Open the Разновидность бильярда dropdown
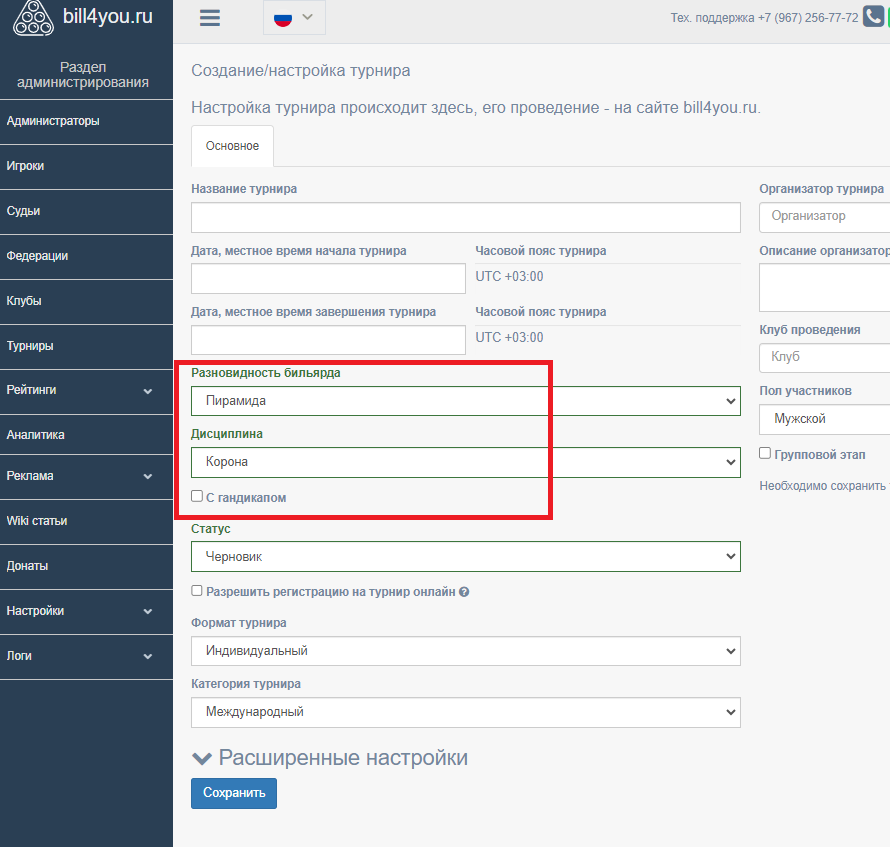 point(465,401)
